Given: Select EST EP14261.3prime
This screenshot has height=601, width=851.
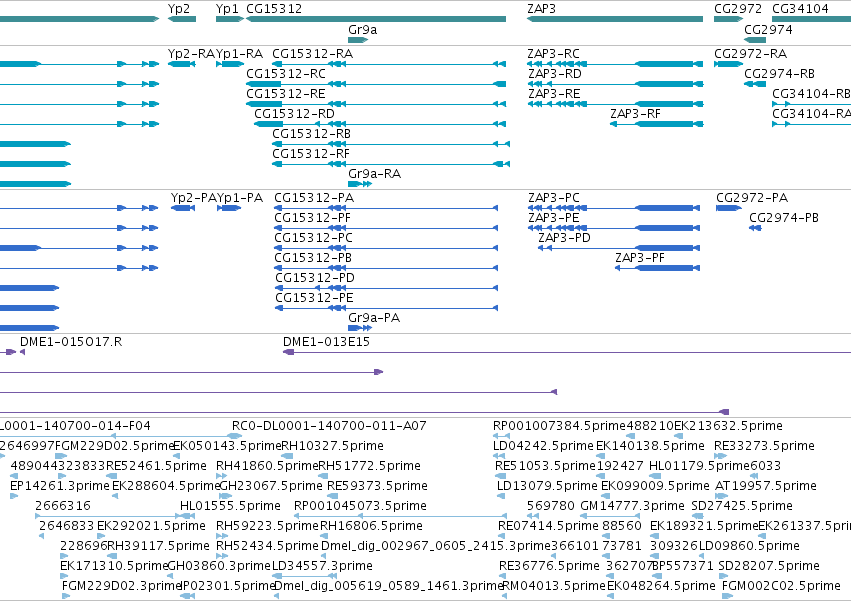Looking at the screenshot, I should pyautogui.click(x=60, y=486).
